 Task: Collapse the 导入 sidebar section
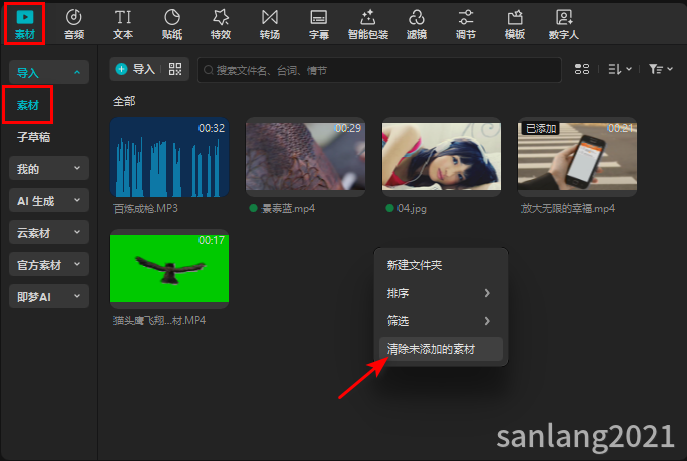pyautogui.click(x=49, y=72)
